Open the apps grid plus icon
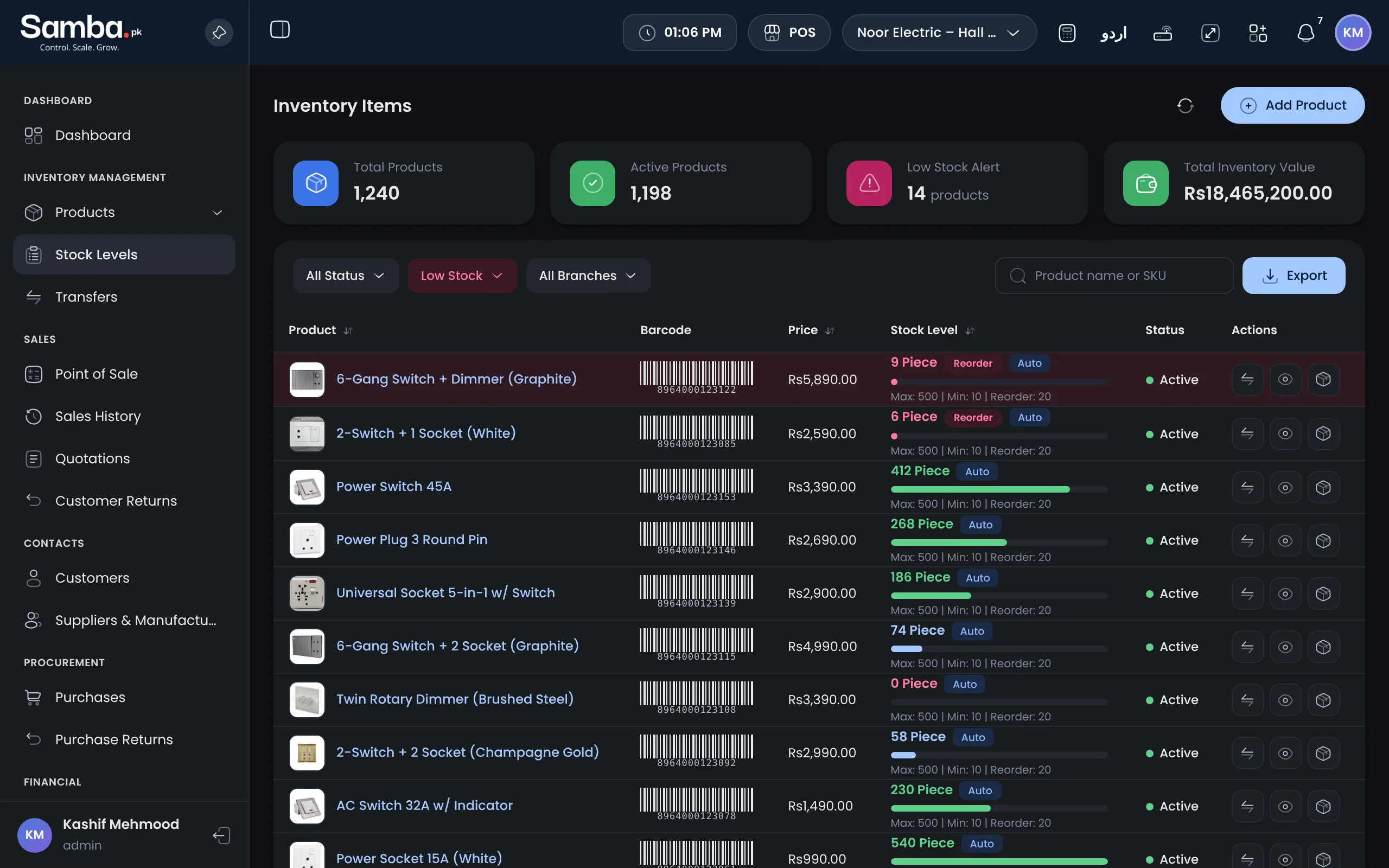This screenshot has width=1389, height=868. coord(1258,33)
